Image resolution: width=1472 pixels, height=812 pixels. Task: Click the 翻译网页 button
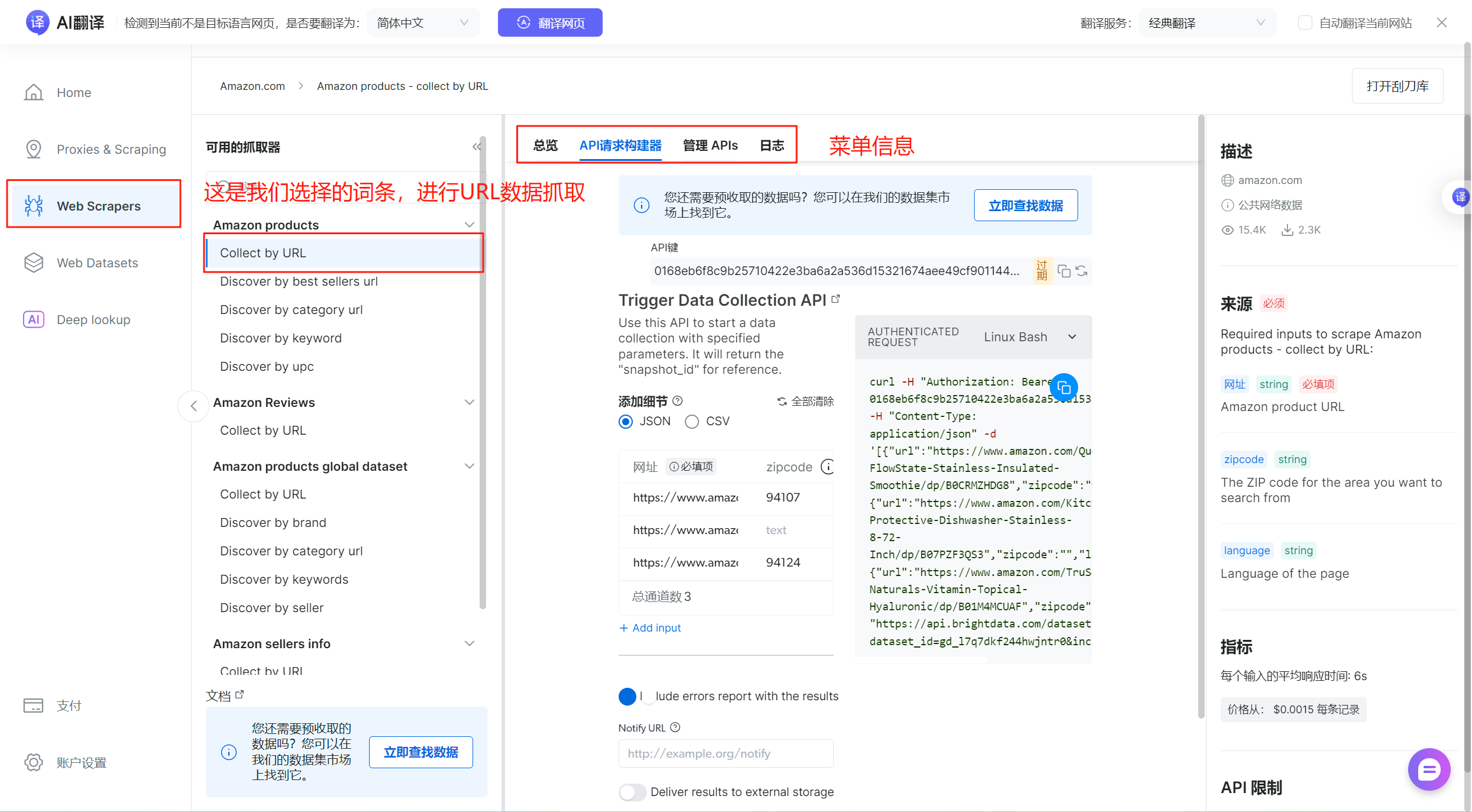pos(550,22)
